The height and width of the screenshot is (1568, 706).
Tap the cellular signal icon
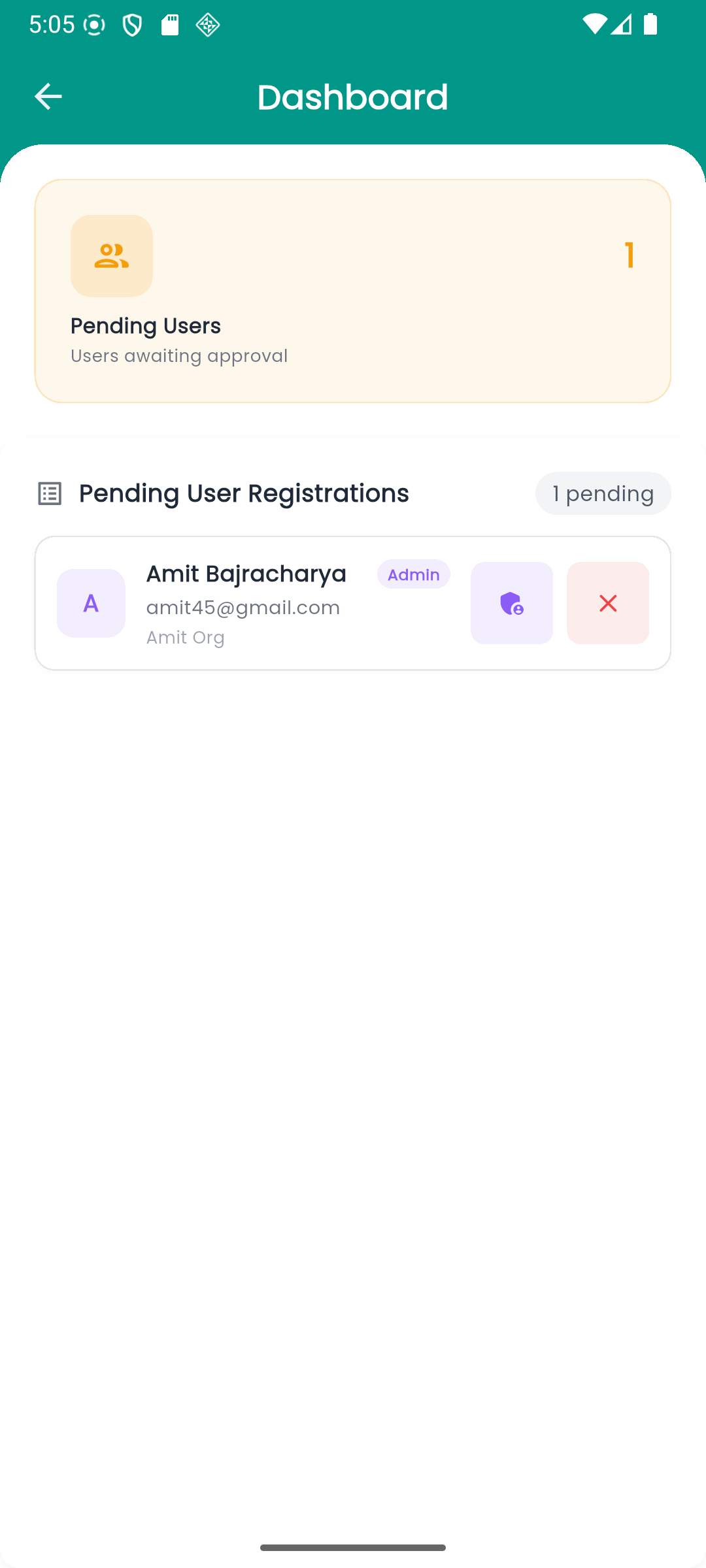coord(622,25)
